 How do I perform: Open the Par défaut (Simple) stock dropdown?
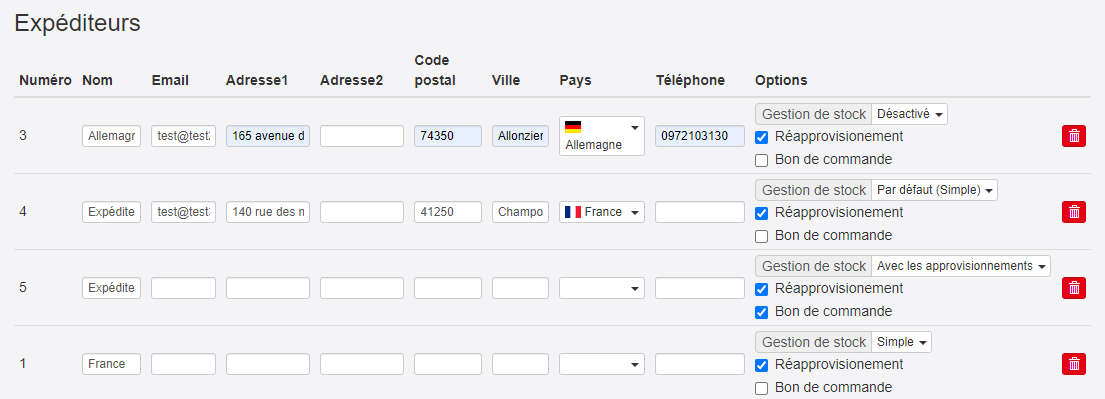(934, 190)
